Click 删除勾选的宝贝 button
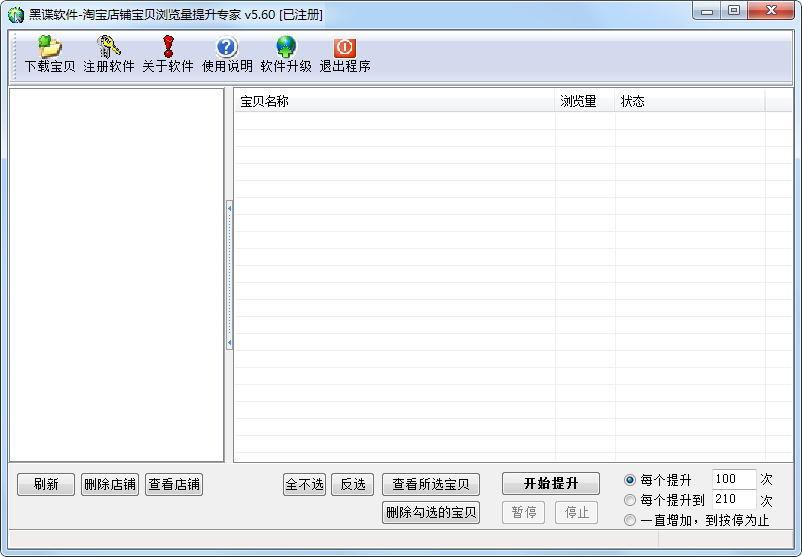Image resolution: width=802 pixels, height=557 pixels. pos(431,513)
